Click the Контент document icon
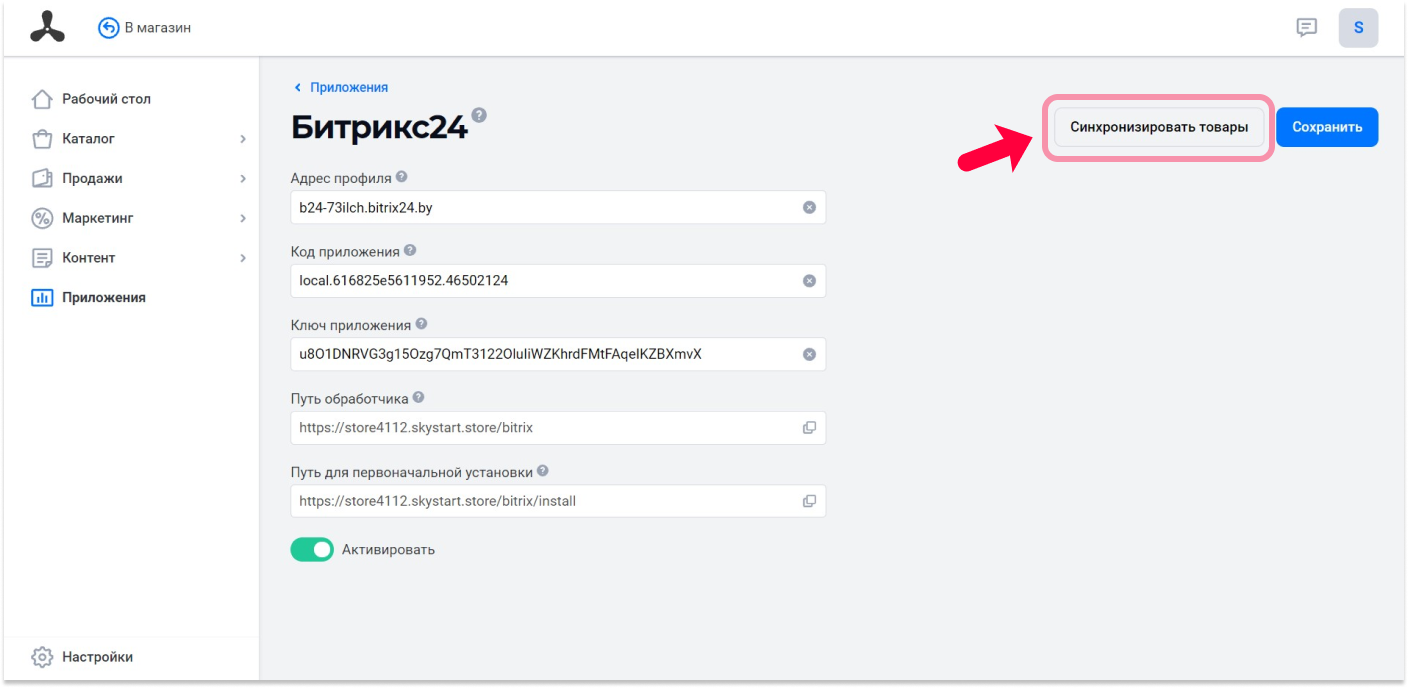Screen dimensions: 1408x688 point(42,258)
